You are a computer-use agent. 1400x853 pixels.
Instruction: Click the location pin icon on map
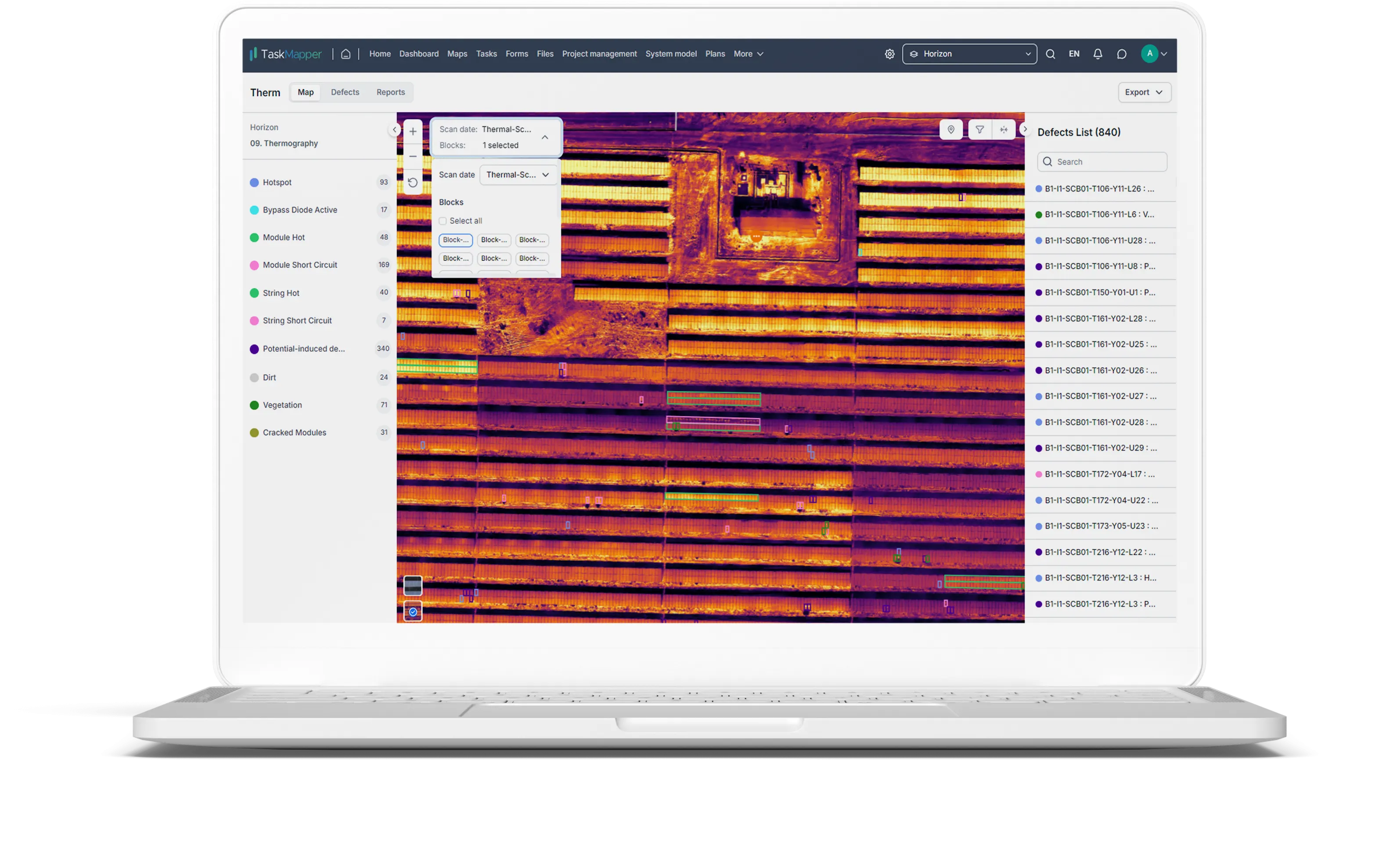coord(950,130)
